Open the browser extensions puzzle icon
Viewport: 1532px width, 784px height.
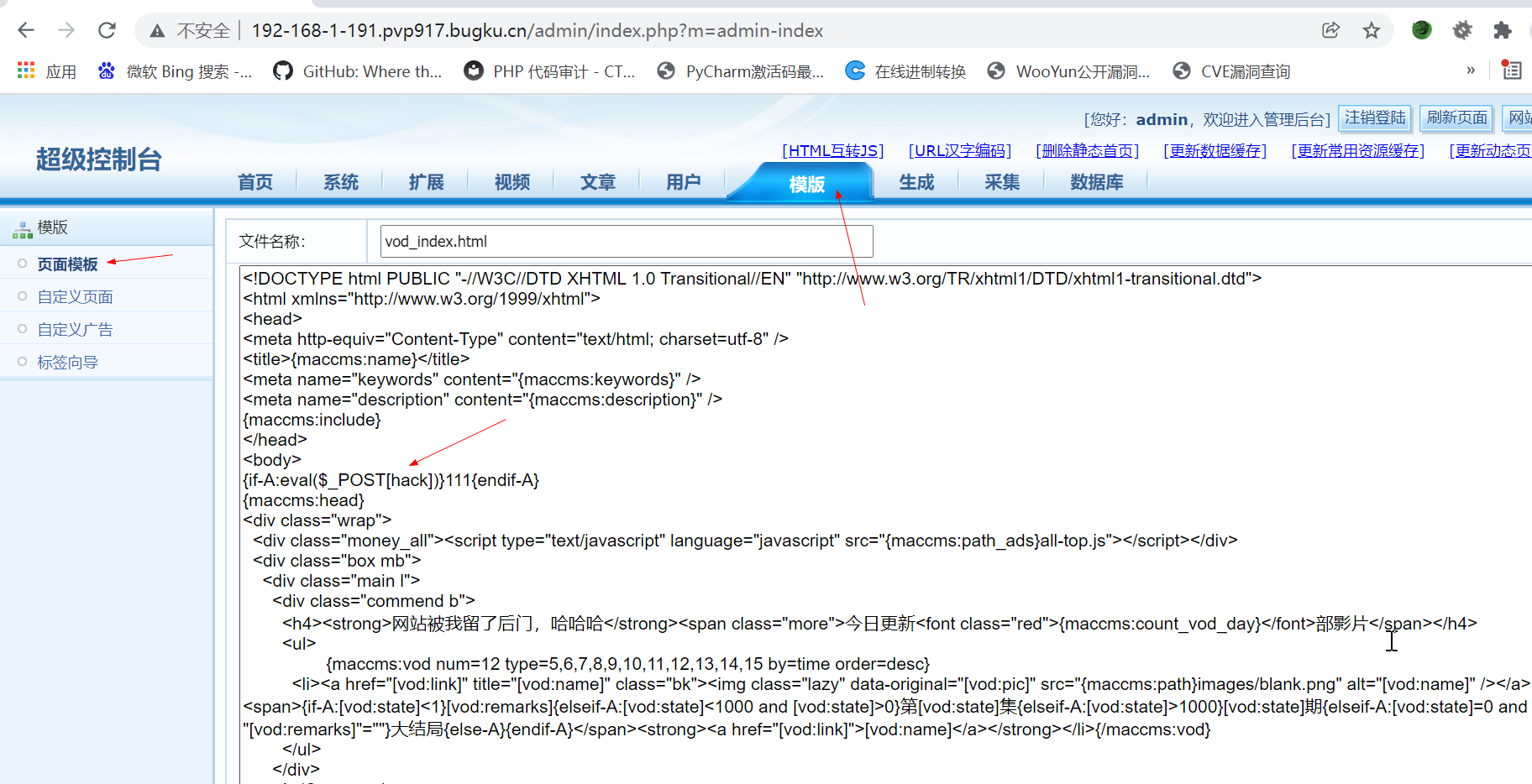1503,30
